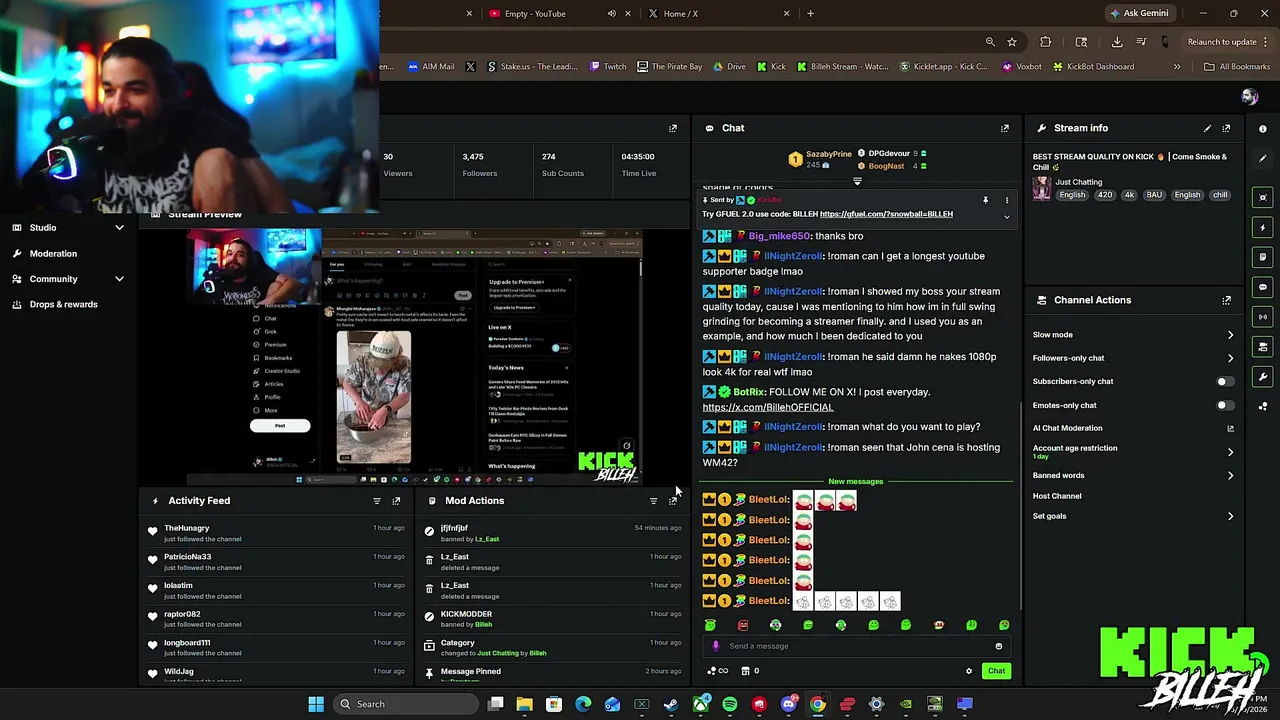Open the Twitch bookmark
The width and height of the screenshot is (1280, 720).
(608, 67)
